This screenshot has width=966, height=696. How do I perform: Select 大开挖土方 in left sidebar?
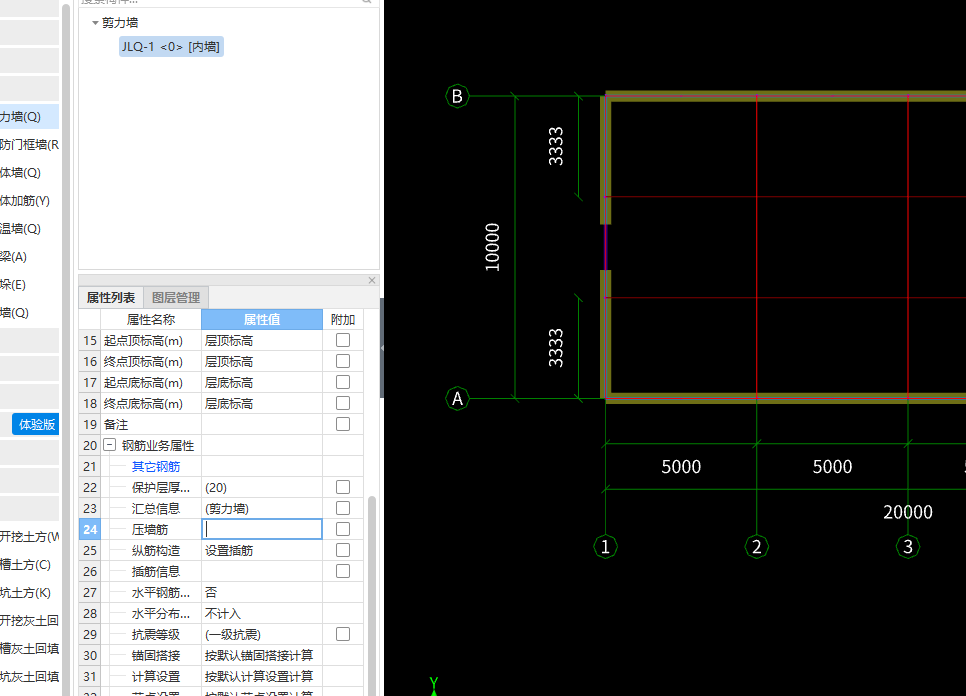29,536
